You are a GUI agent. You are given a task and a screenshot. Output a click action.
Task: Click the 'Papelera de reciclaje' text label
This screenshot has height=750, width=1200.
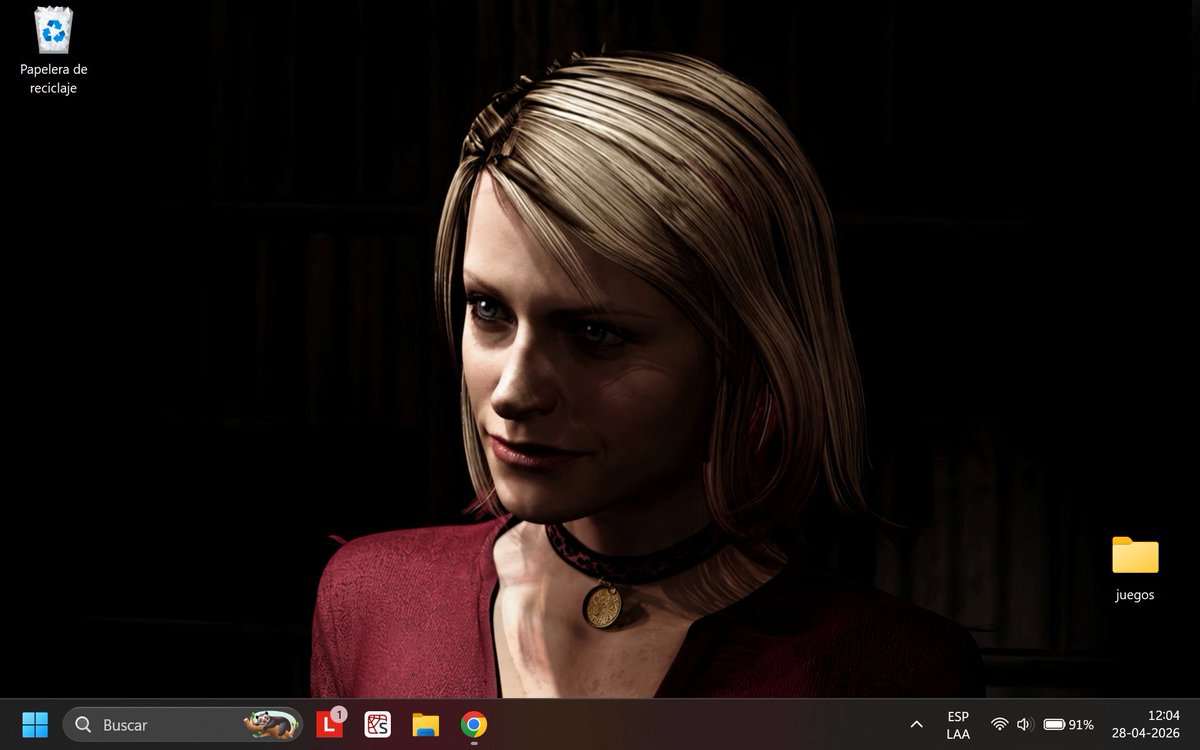[54, 79]
